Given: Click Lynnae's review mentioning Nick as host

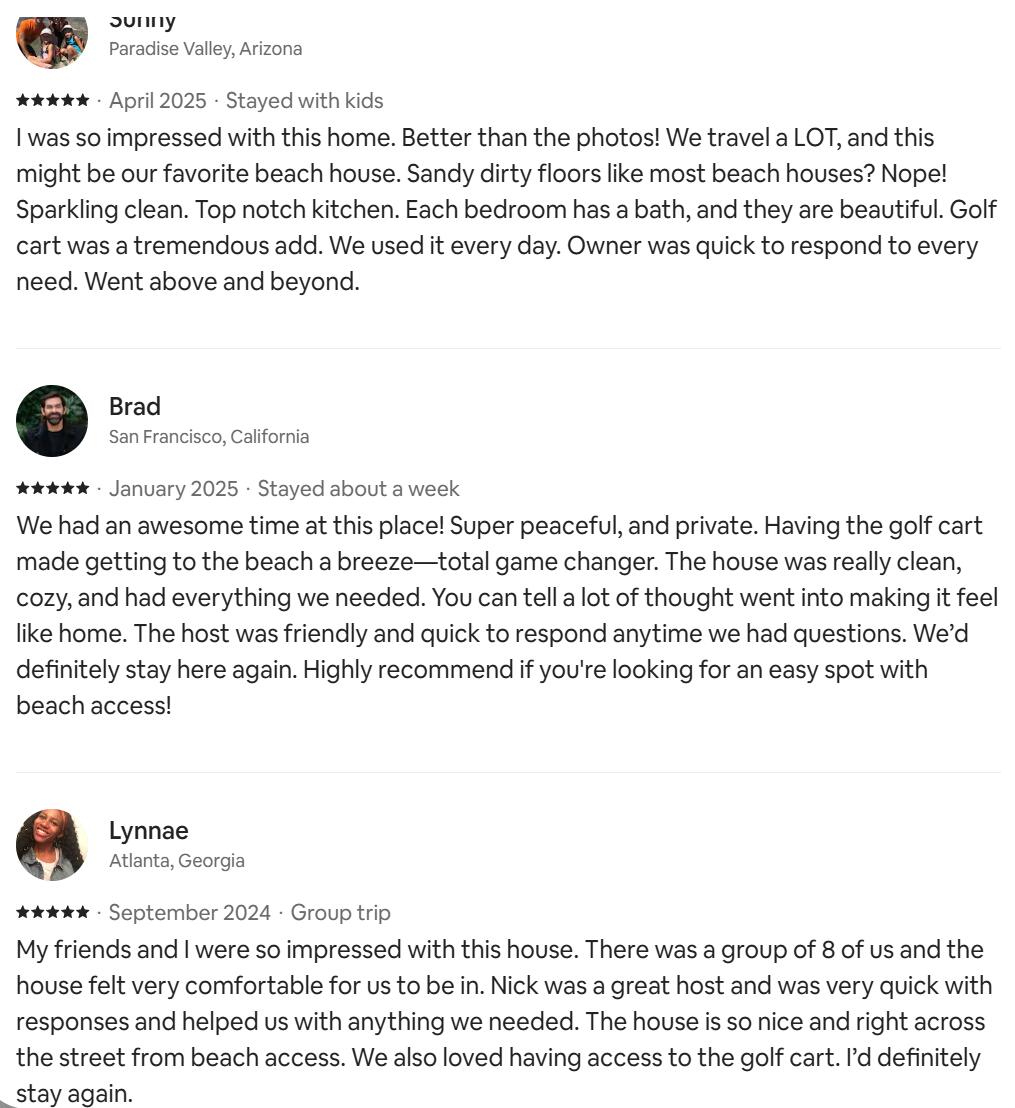Looking at the screenshot, I should pyautogui.click(x=505, y=1021).
